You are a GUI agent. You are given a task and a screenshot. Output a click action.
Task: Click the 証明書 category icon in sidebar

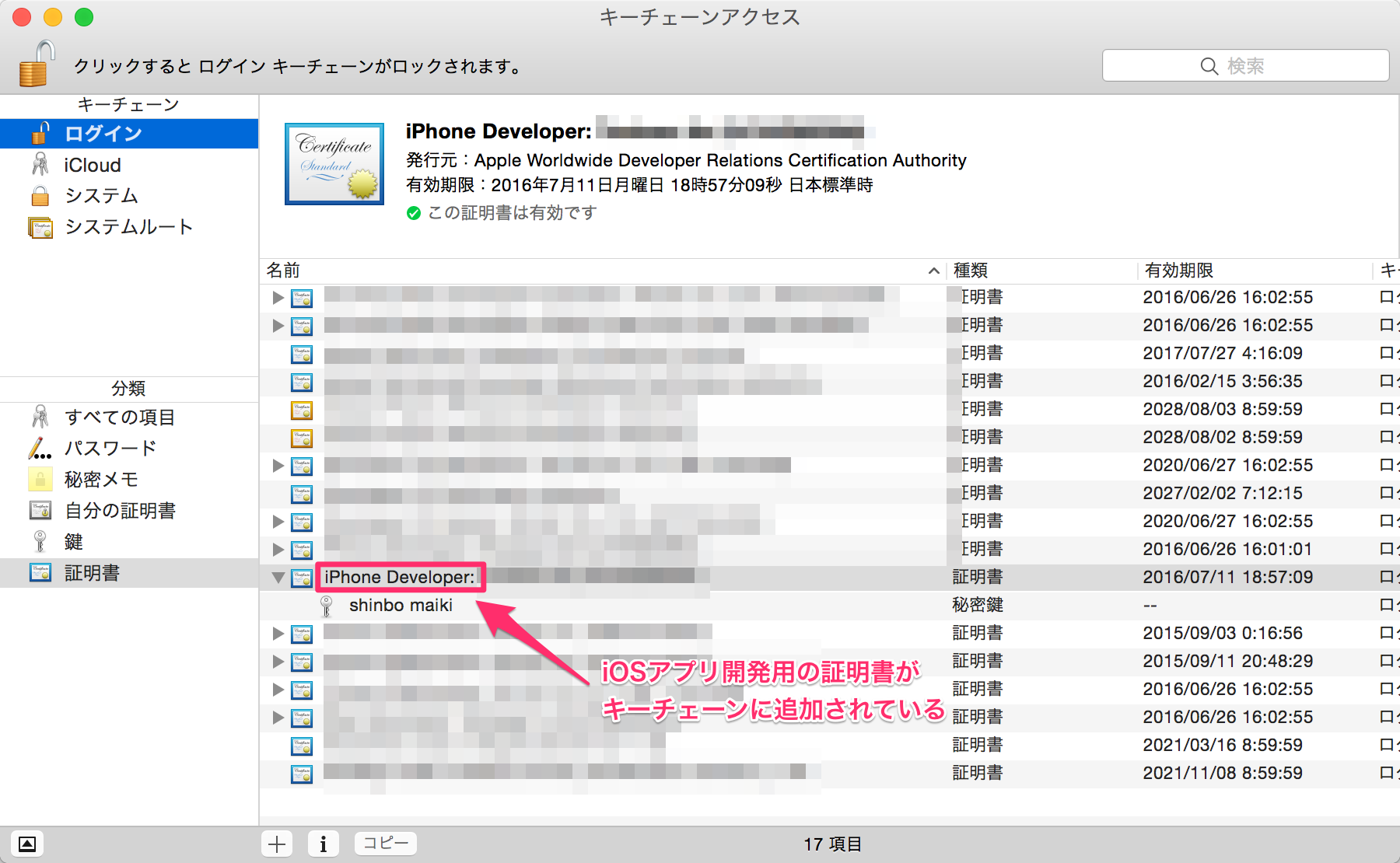click(40, 573)
